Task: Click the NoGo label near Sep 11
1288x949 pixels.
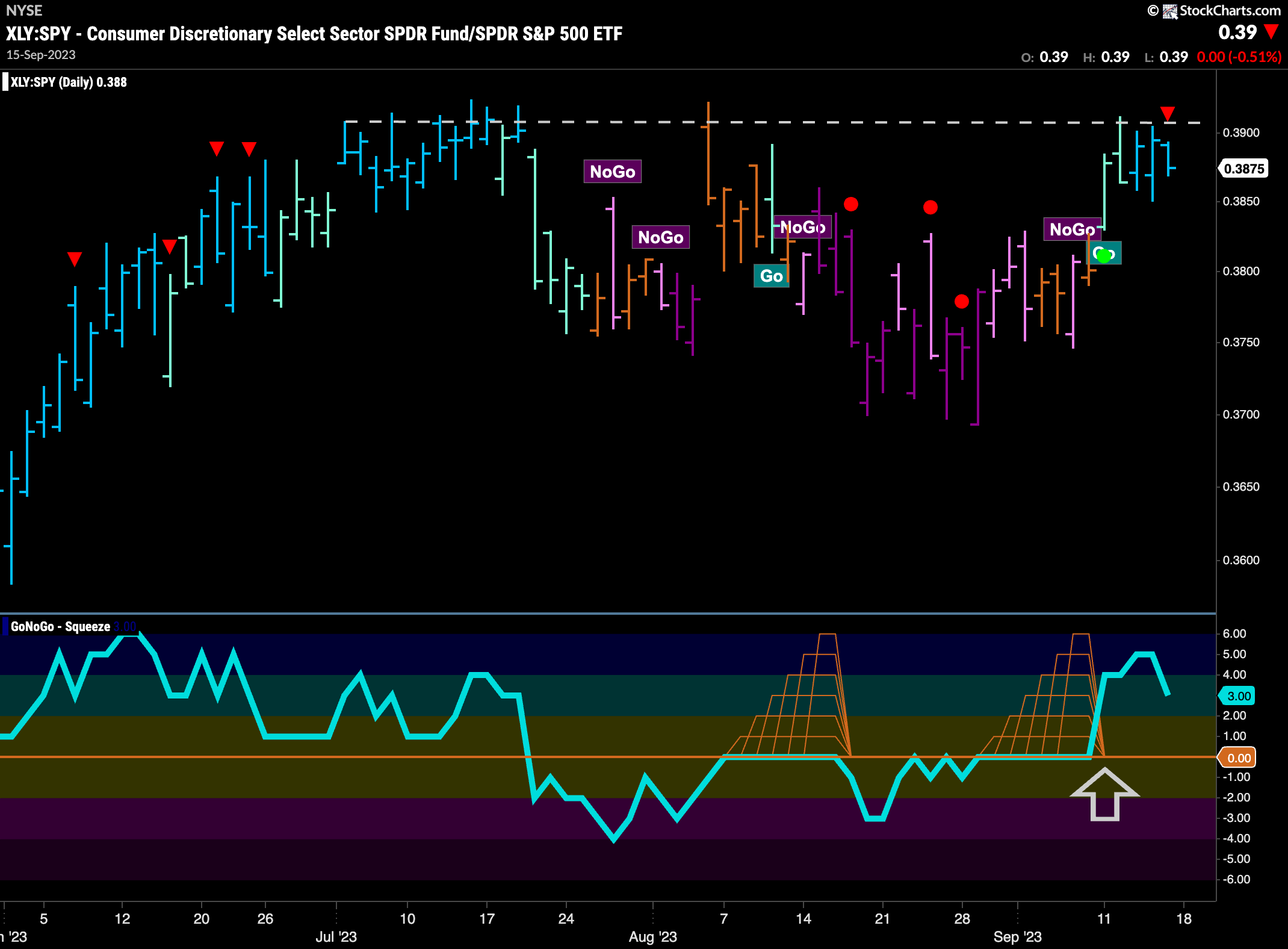Action: point(1071,229)
